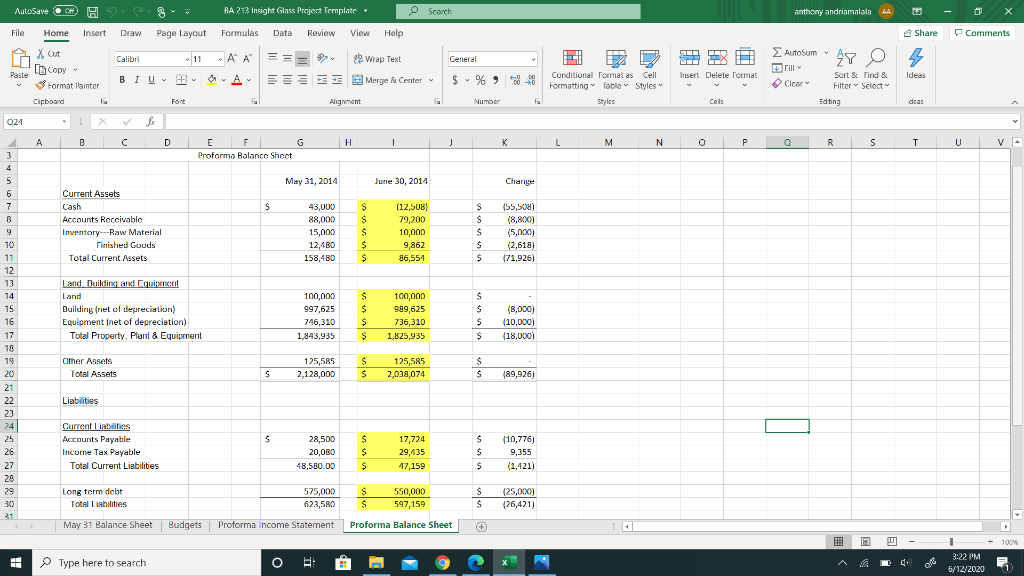Click the Insert Function fx icon

coord(151,121)
